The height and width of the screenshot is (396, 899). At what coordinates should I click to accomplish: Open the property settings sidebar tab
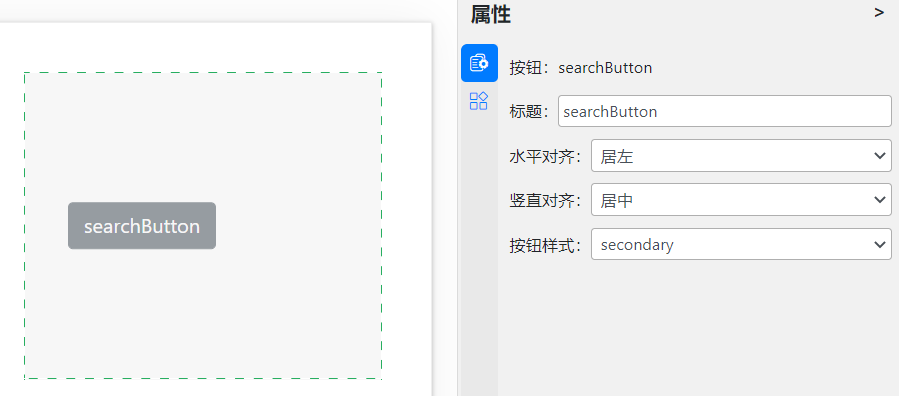[x=479, y=63]
